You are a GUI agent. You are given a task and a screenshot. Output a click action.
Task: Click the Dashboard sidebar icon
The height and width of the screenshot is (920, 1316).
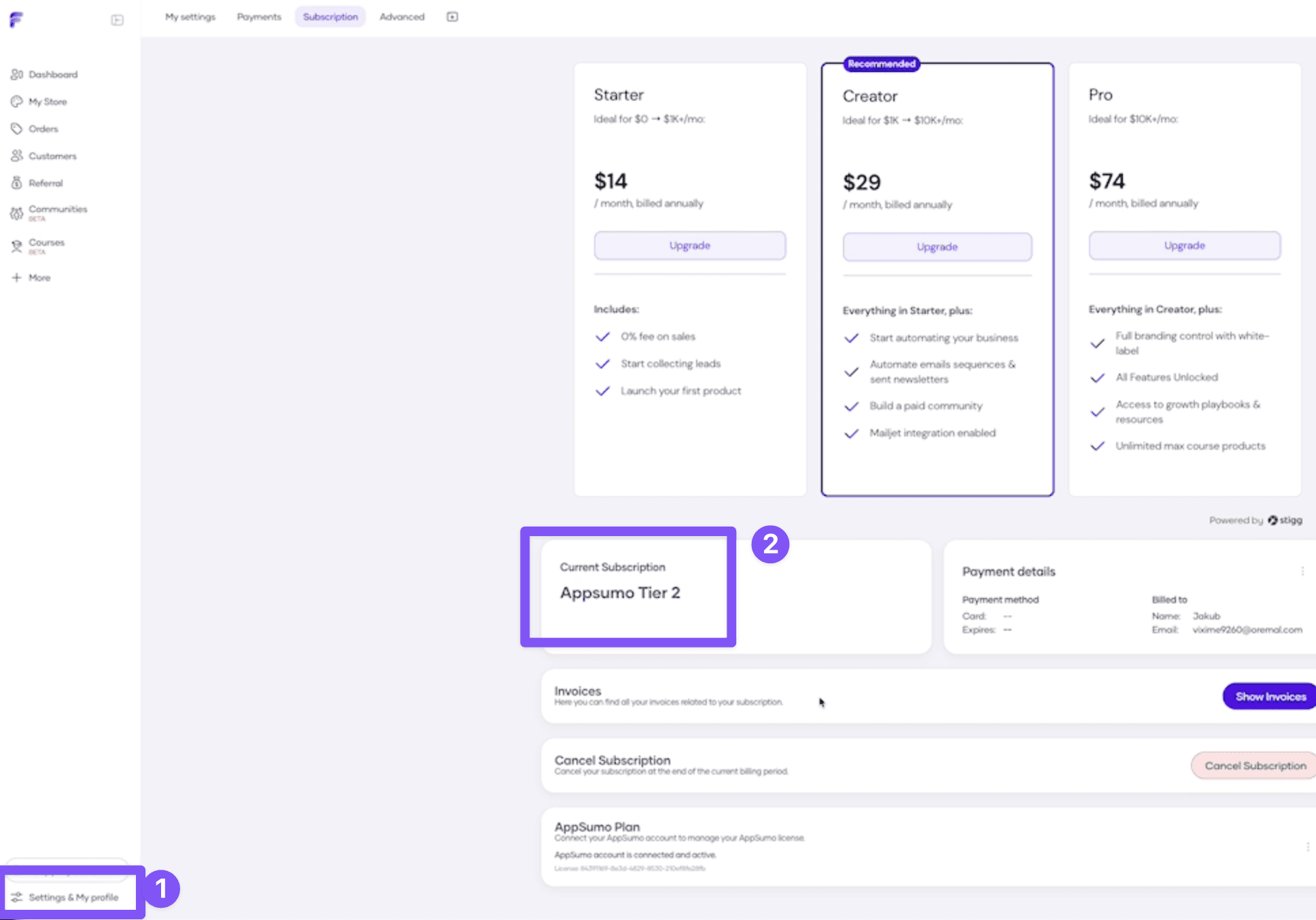pyautogui.click(x=17, y=74)
